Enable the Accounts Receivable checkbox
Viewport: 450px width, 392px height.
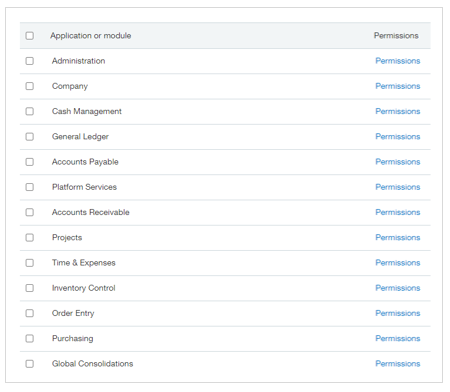point(30,212)
